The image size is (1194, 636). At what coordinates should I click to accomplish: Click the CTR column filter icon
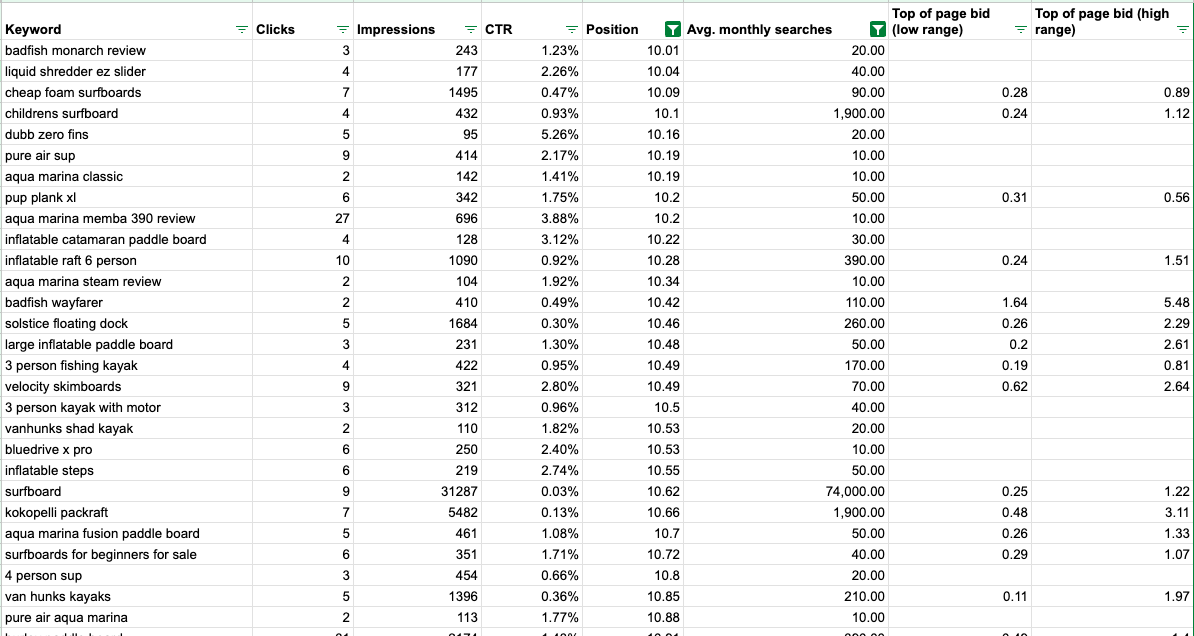(x=571, y=30)
